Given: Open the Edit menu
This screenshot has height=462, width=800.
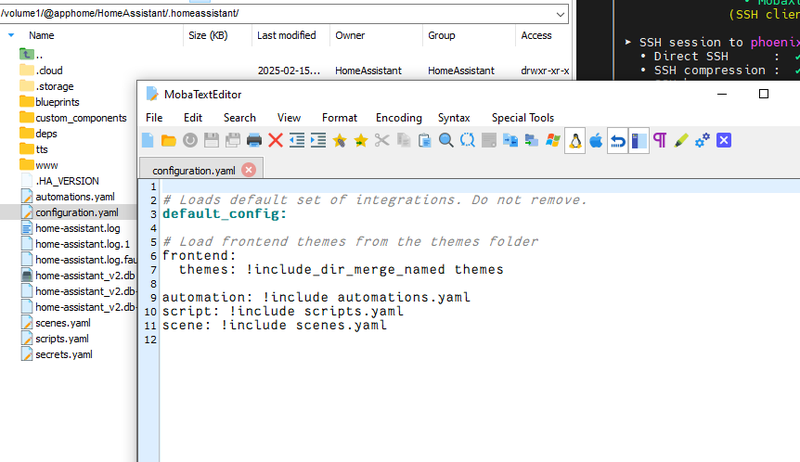Looking at the screenshot, I should pyautogui.click(x=193, y=118).
